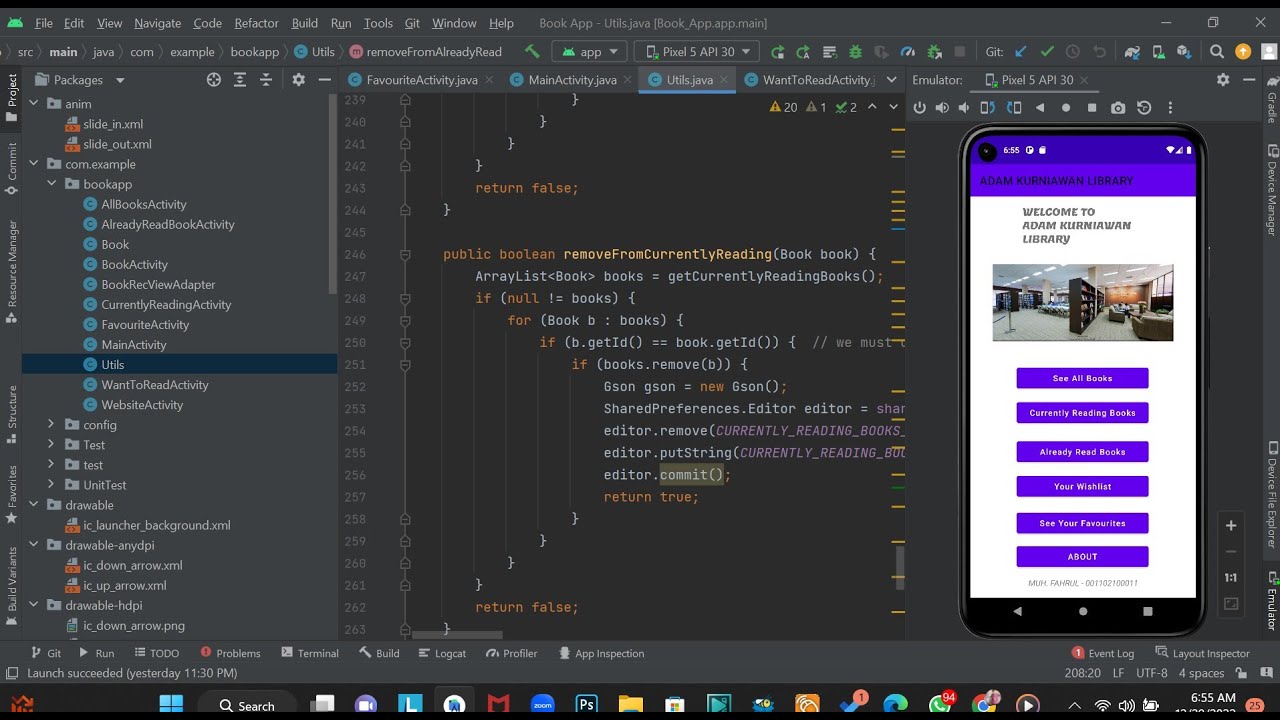This screenshot has height=720, width=1280.
Task: Open the Pixel 5 API 30 device dropdown
Action: pyautogui.click(x=697, y=51)
